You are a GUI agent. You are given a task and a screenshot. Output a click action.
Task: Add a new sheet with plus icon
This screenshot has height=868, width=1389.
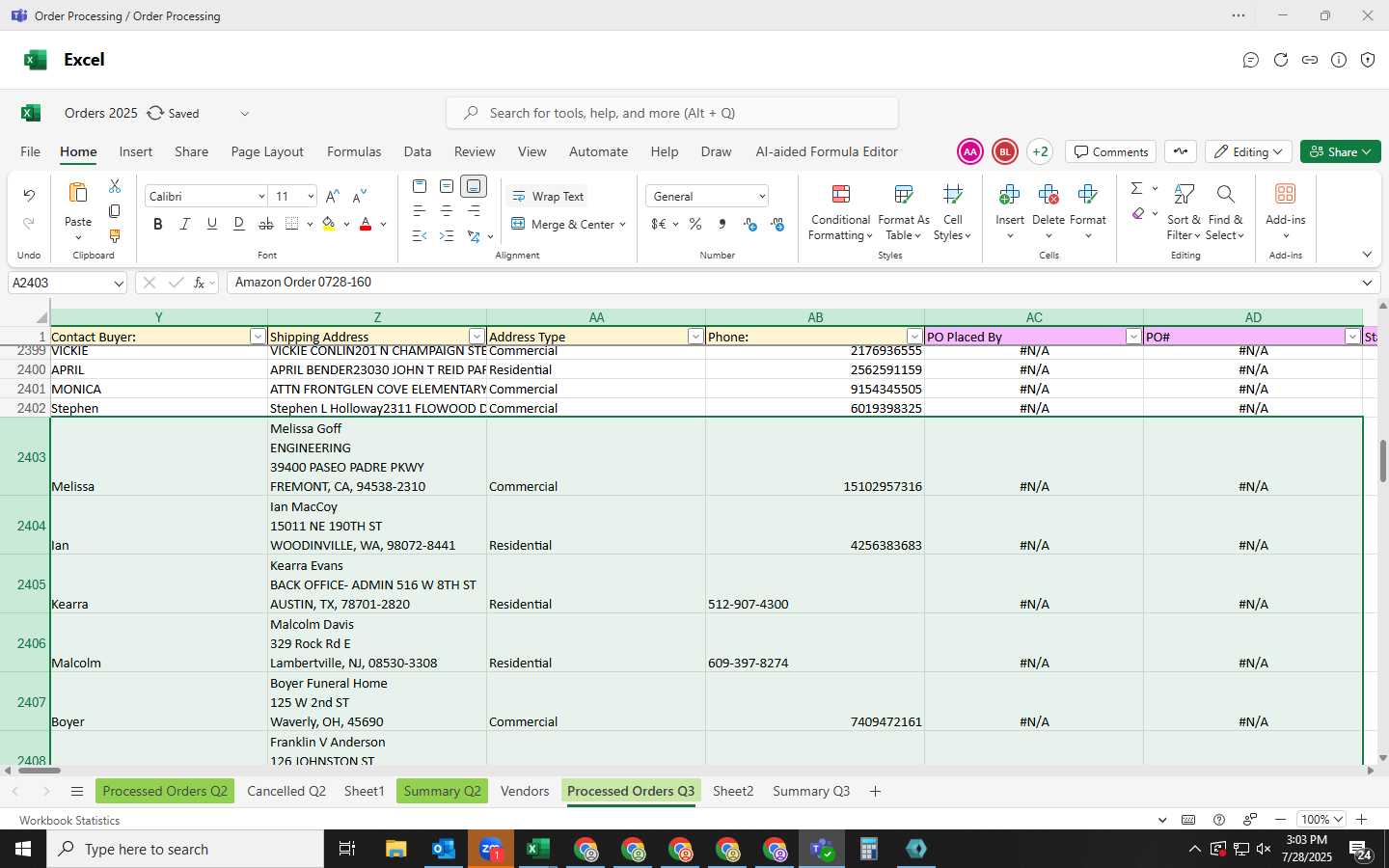point(875,792)
